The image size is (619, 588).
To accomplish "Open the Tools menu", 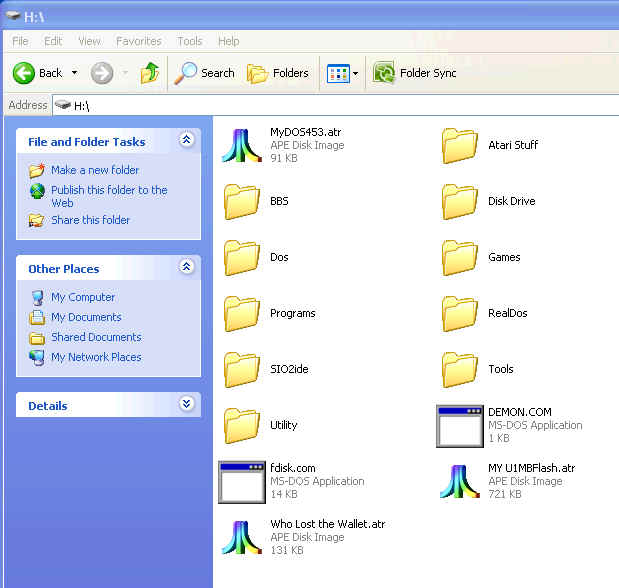I will coord(189,41).
